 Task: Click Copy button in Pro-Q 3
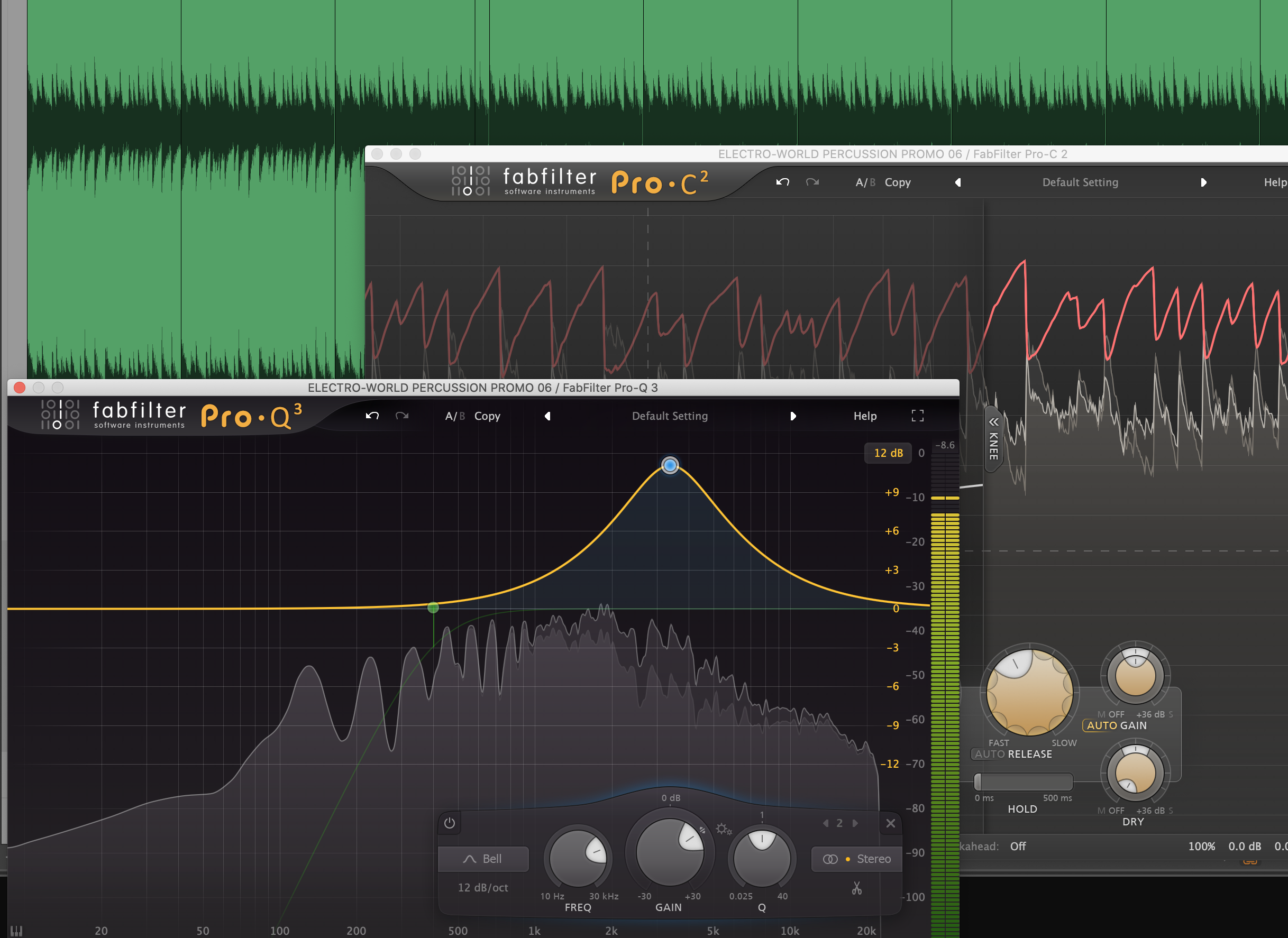(487, 416)
